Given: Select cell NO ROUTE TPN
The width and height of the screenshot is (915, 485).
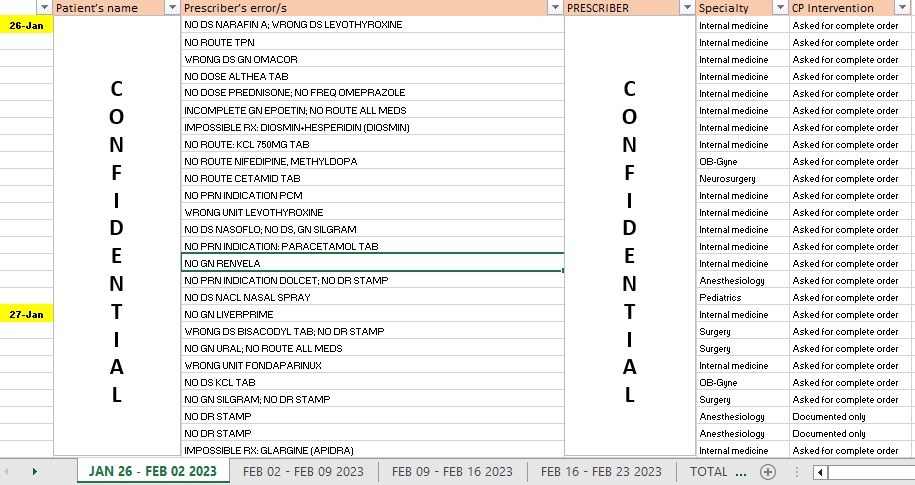Looking at the screenshot, I should [x=372, y=42].
